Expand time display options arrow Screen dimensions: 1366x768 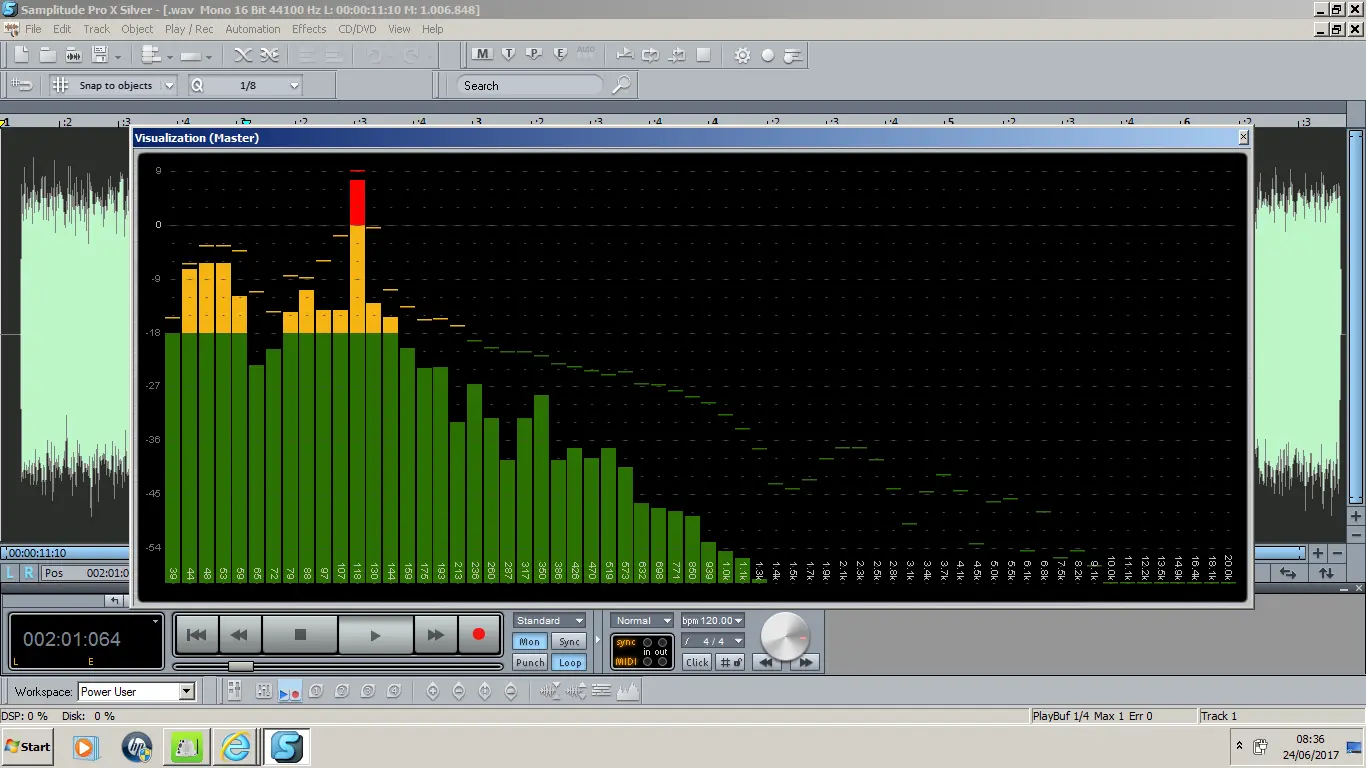[x=155, y=621]
